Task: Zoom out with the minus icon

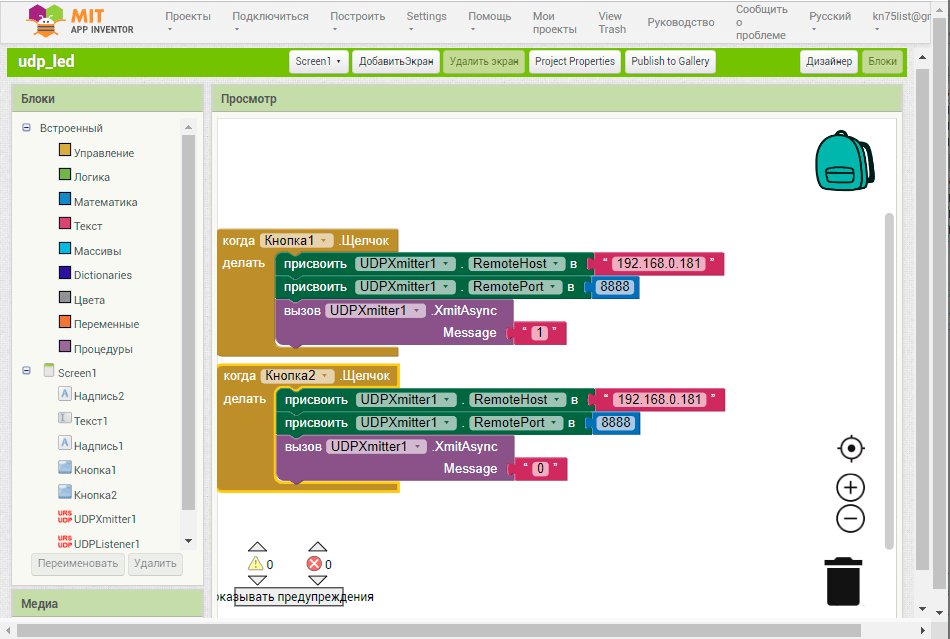Action: (x=850, y=518)
